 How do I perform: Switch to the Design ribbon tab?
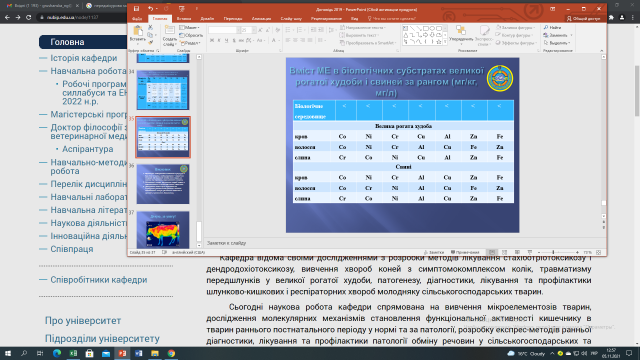207,19
